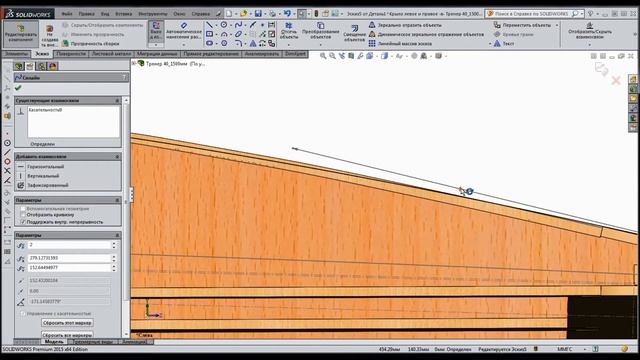Open the Rectangle tool dropdown arrow
The height and width of the screenshot is (360, 640).
point(216,34)
